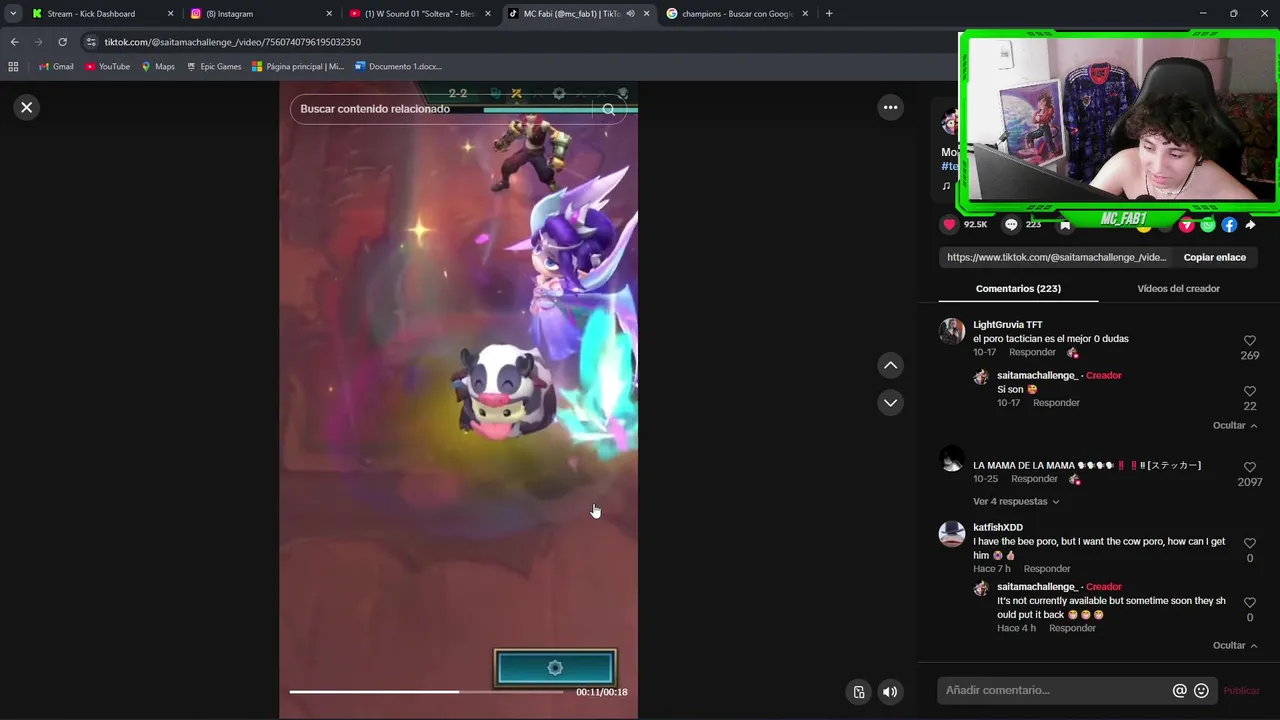The width and height of the screenshot is (1280, 720).
Task: Reply to LightGruvia TFT's comment
Action: coord(1032,352)
